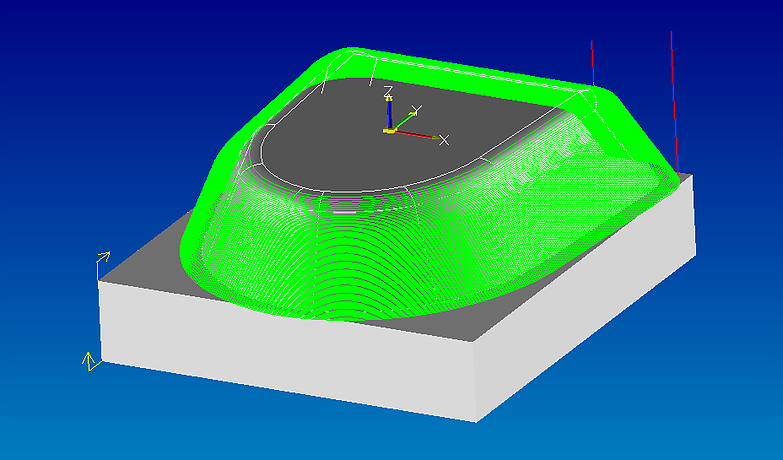
Task: Click the X axis label
Action: 444,140
